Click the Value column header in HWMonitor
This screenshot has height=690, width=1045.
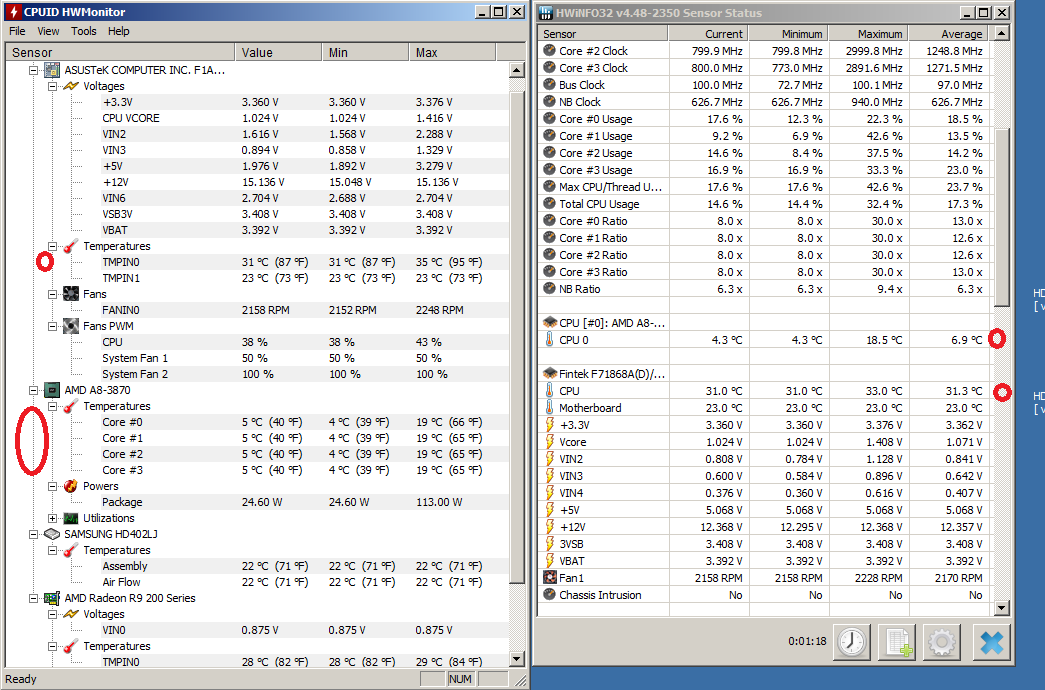(x=278, y=53)
